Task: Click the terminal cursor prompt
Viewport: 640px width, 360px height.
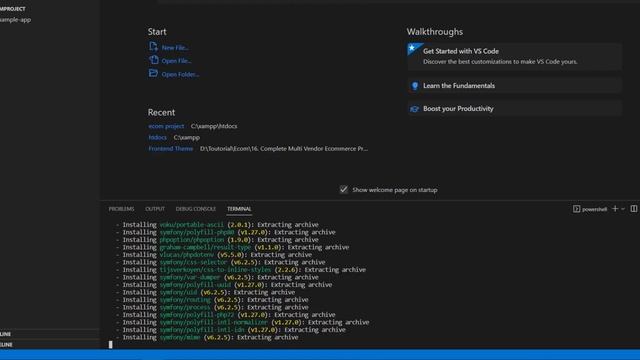Action: (110, 344)
